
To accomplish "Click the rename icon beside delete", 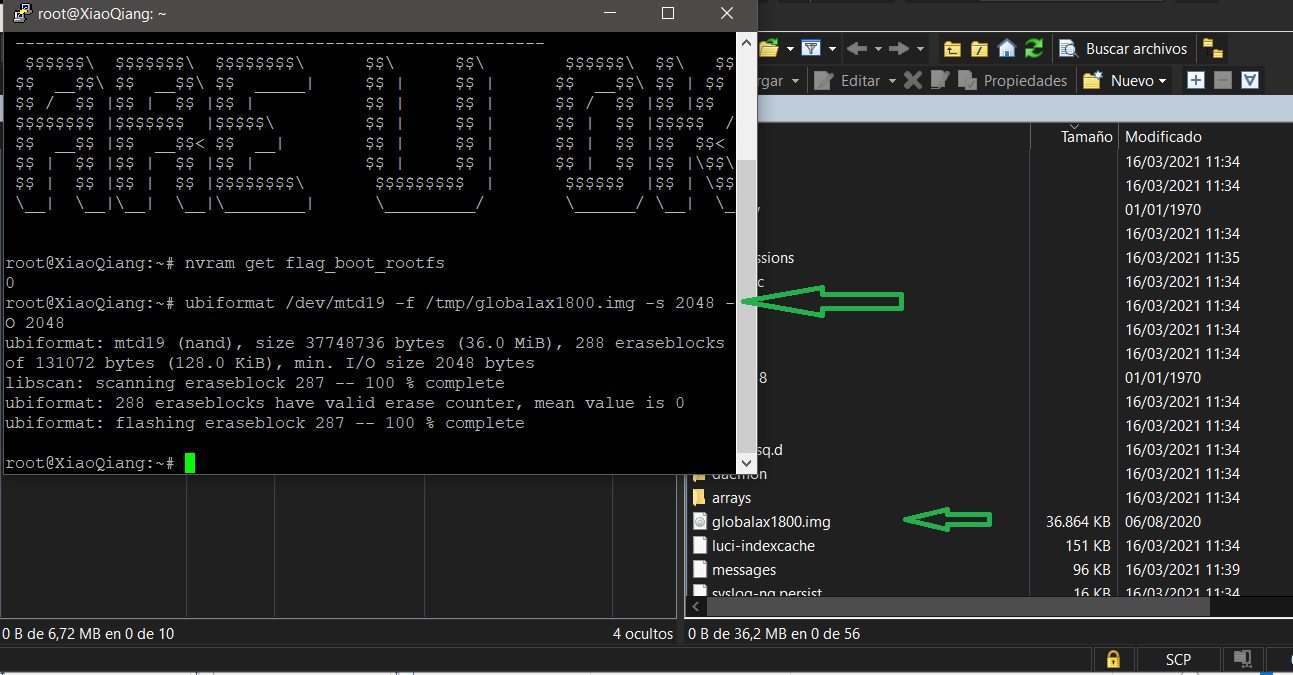I will click(x=938, y=80).
